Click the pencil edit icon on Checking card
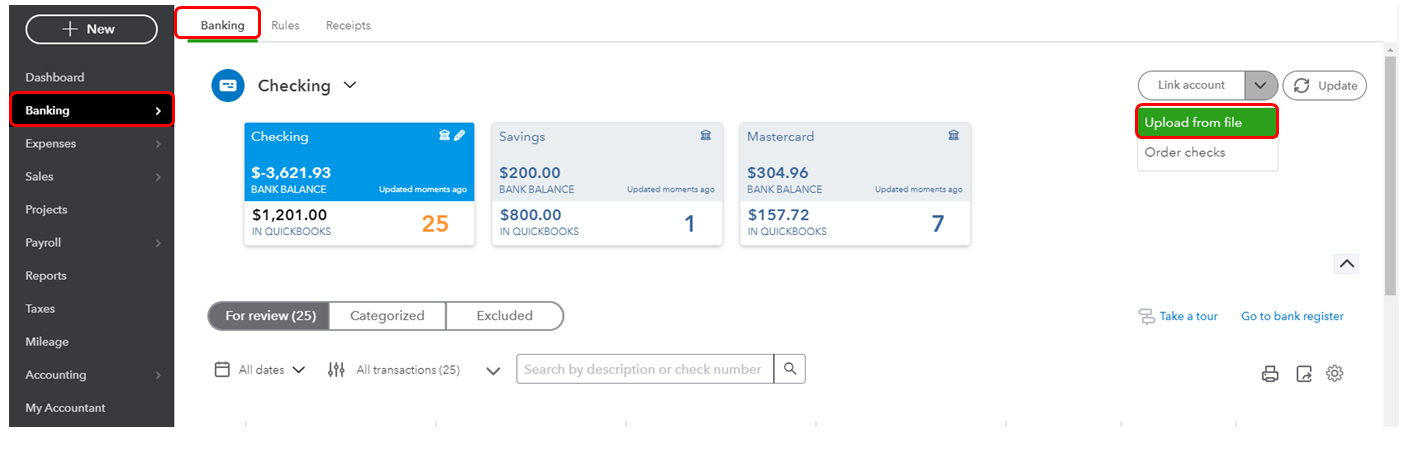 coord(460,136)
